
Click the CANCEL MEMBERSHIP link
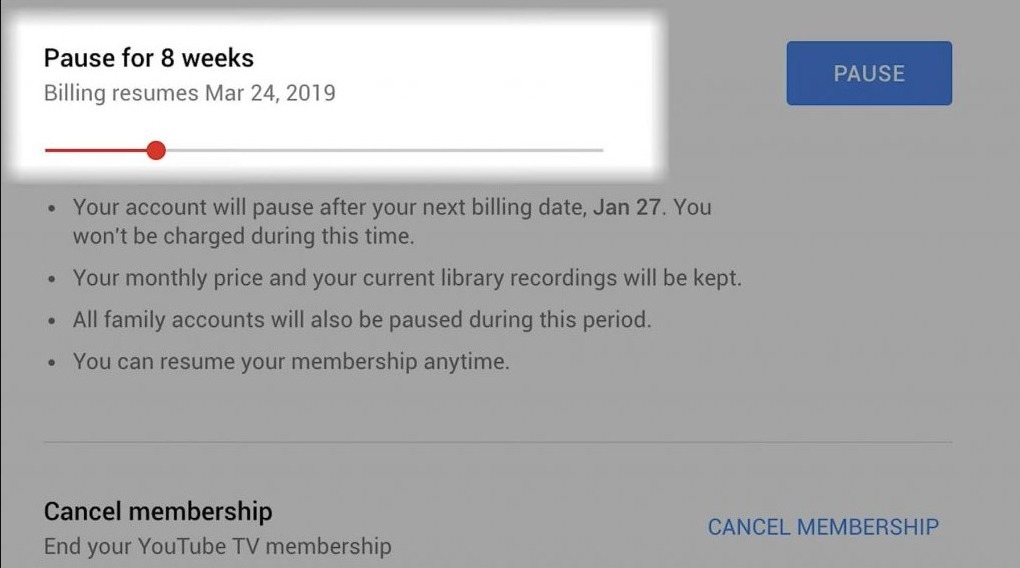coord(823,526)
